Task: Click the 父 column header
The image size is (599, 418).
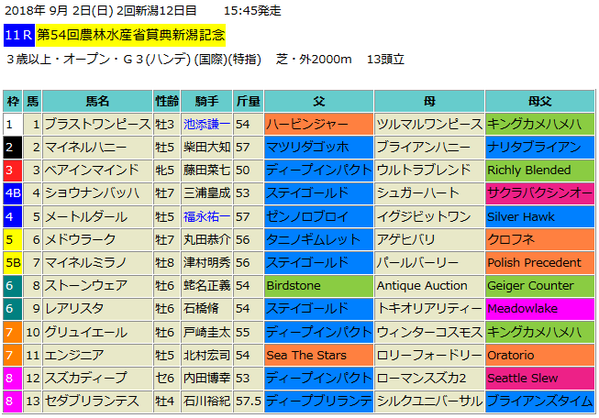Action: 319,101
